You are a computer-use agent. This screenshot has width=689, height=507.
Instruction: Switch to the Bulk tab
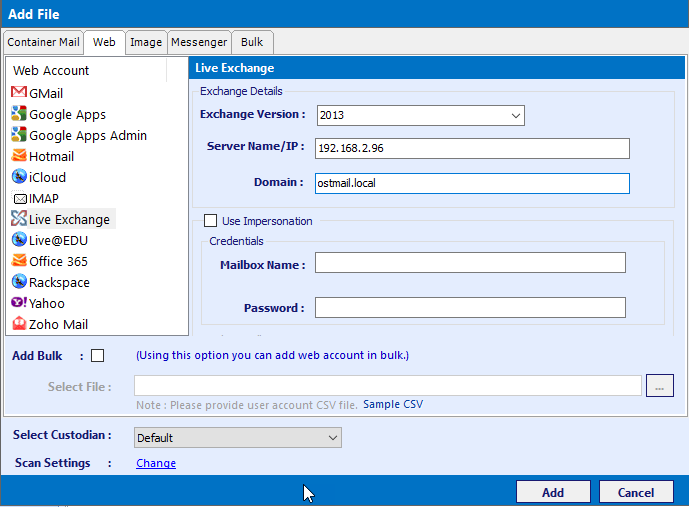(x=252, y=42)
